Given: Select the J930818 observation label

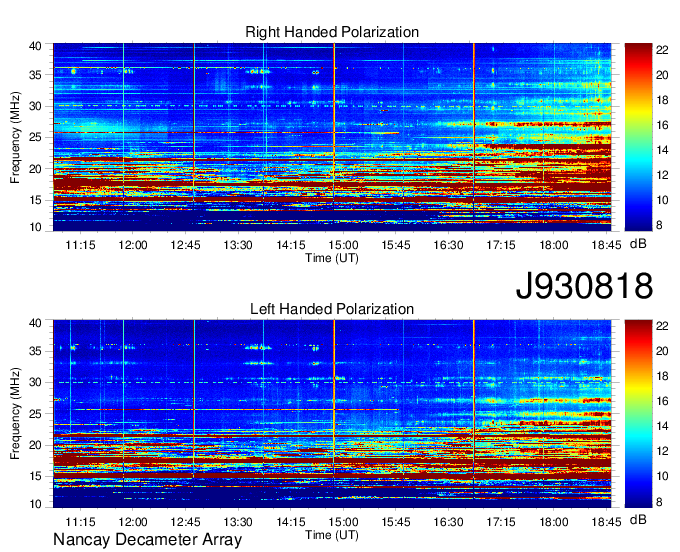Looking at the screenshot, I should coord(584,286).
